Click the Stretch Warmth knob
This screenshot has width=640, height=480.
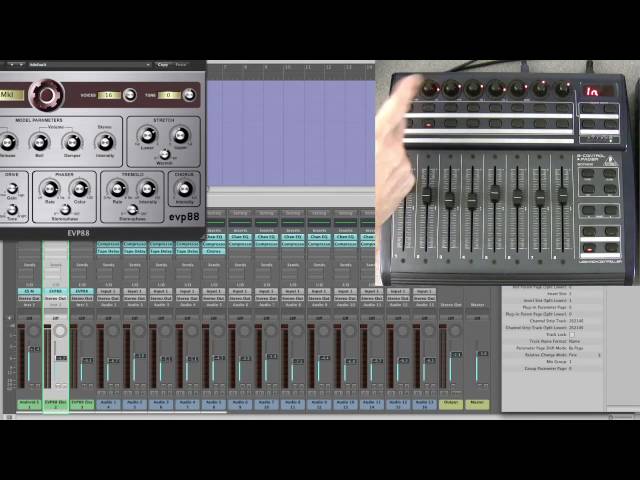pos(164,154)
